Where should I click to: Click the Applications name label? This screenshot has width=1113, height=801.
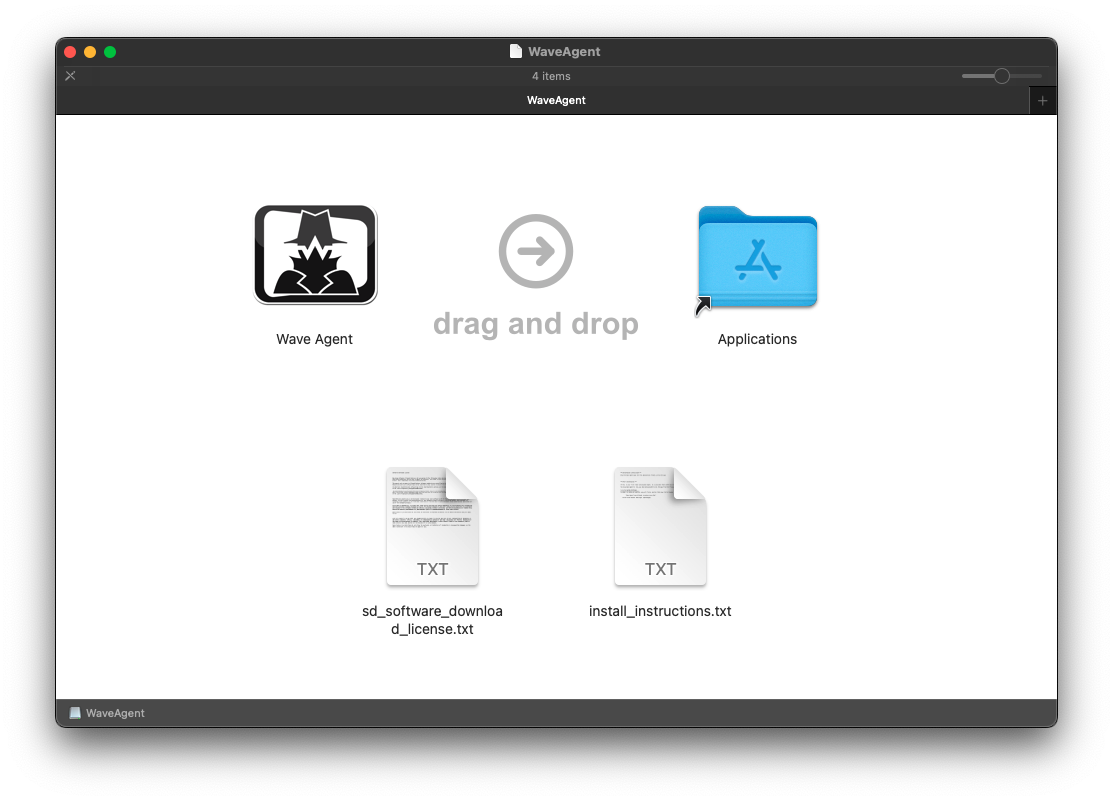(757, 339)
